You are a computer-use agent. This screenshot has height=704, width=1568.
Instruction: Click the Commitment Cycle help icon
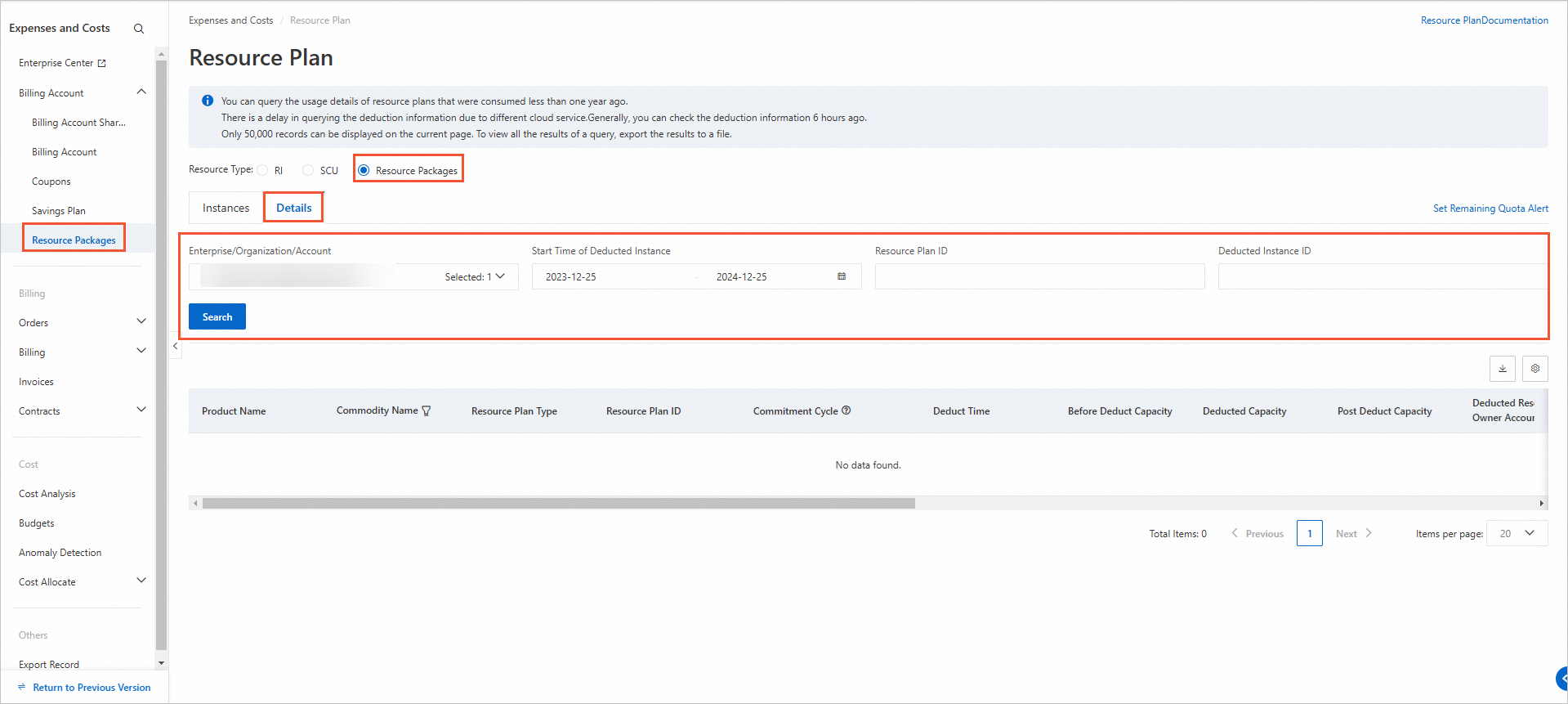point(847,410)
